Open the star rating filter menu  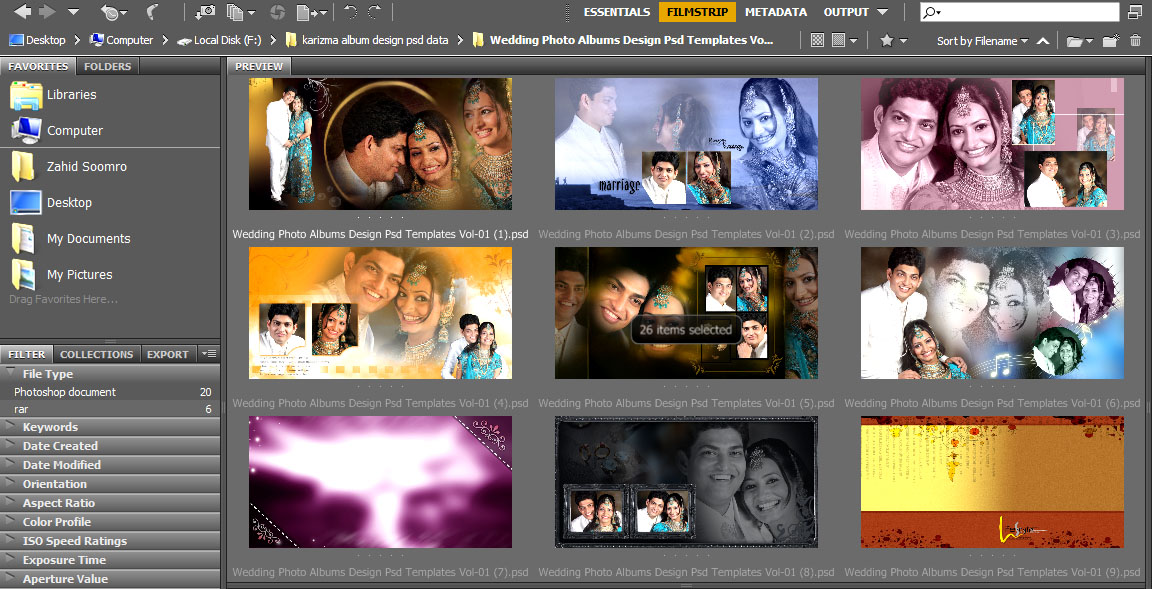[893, 40]
